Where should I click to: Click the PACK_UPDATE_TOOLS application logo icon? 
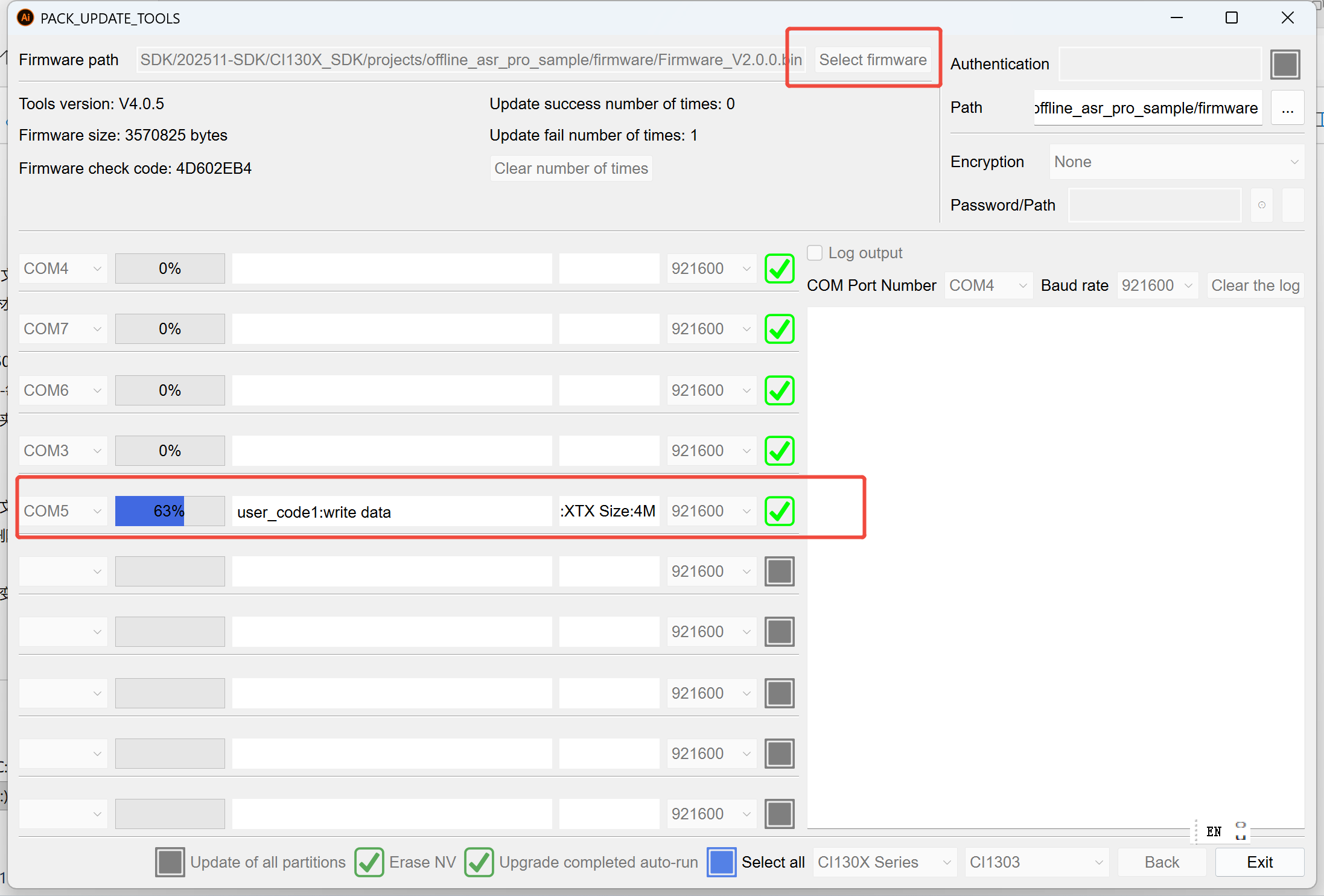(25, 17)
